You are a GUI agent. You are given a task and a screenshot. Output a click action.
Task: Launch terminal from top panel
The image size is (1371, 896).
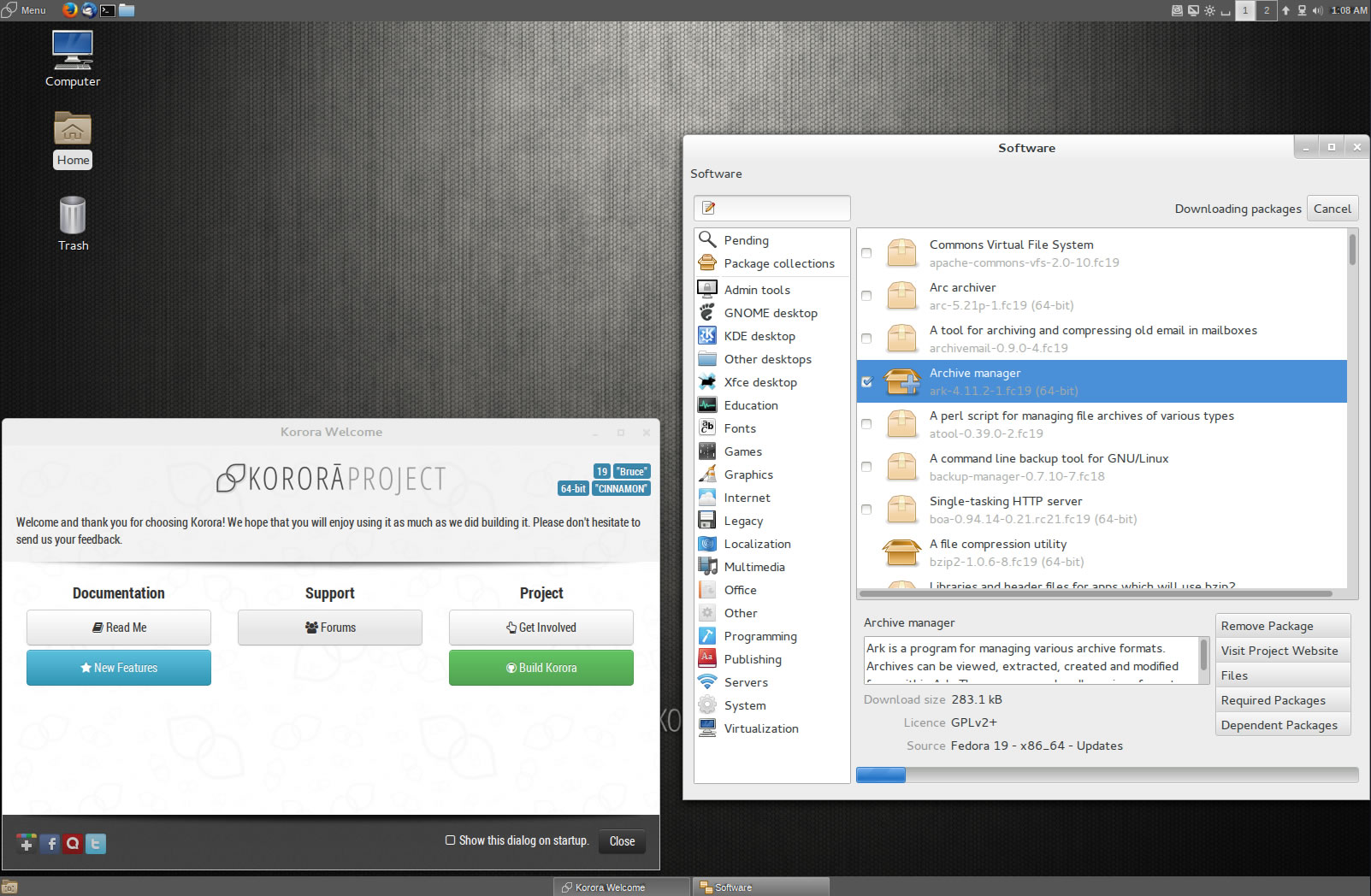pyautogui.click(x=108, y=10)
